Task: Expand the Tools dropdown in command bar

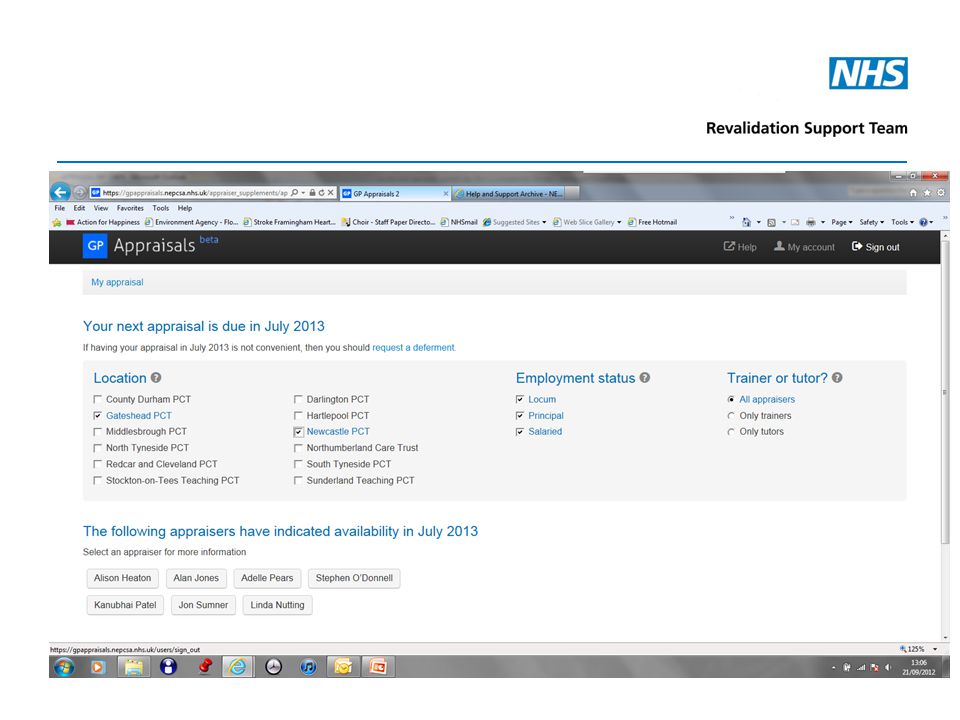Action: pyautogui.click(x=902, y=222)
